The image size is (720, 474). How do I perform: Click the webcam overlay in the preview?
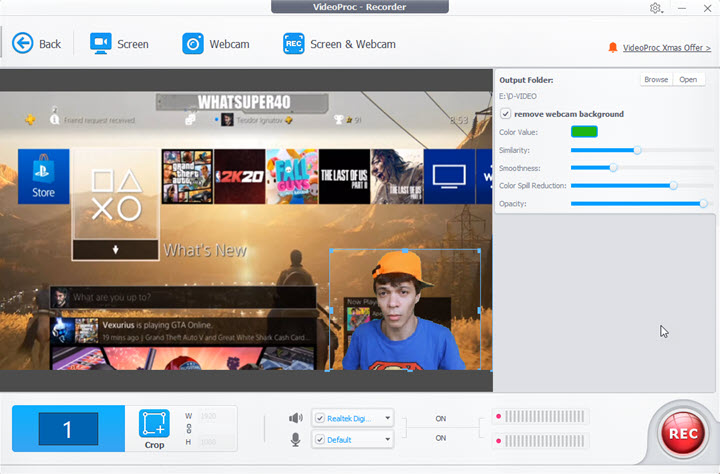click(x=405, y=310)
